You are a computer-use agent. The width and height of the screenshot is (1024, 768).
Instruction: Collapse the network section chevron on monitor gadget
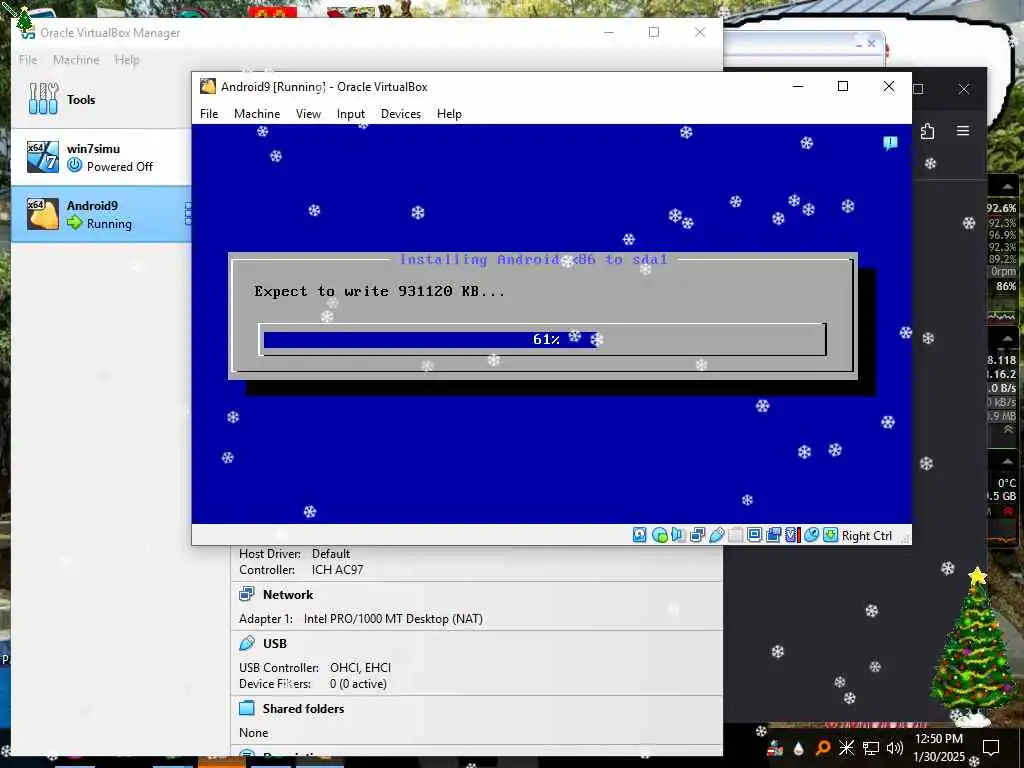[x=1007, y=338]
